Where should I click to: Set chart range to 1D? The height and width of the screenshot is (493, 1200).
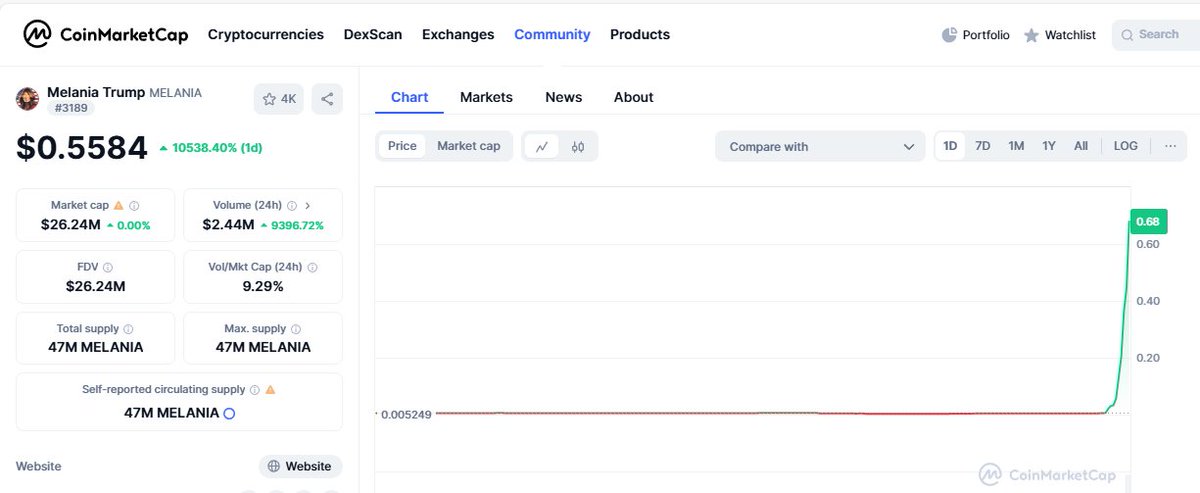(x=950, y=146)
